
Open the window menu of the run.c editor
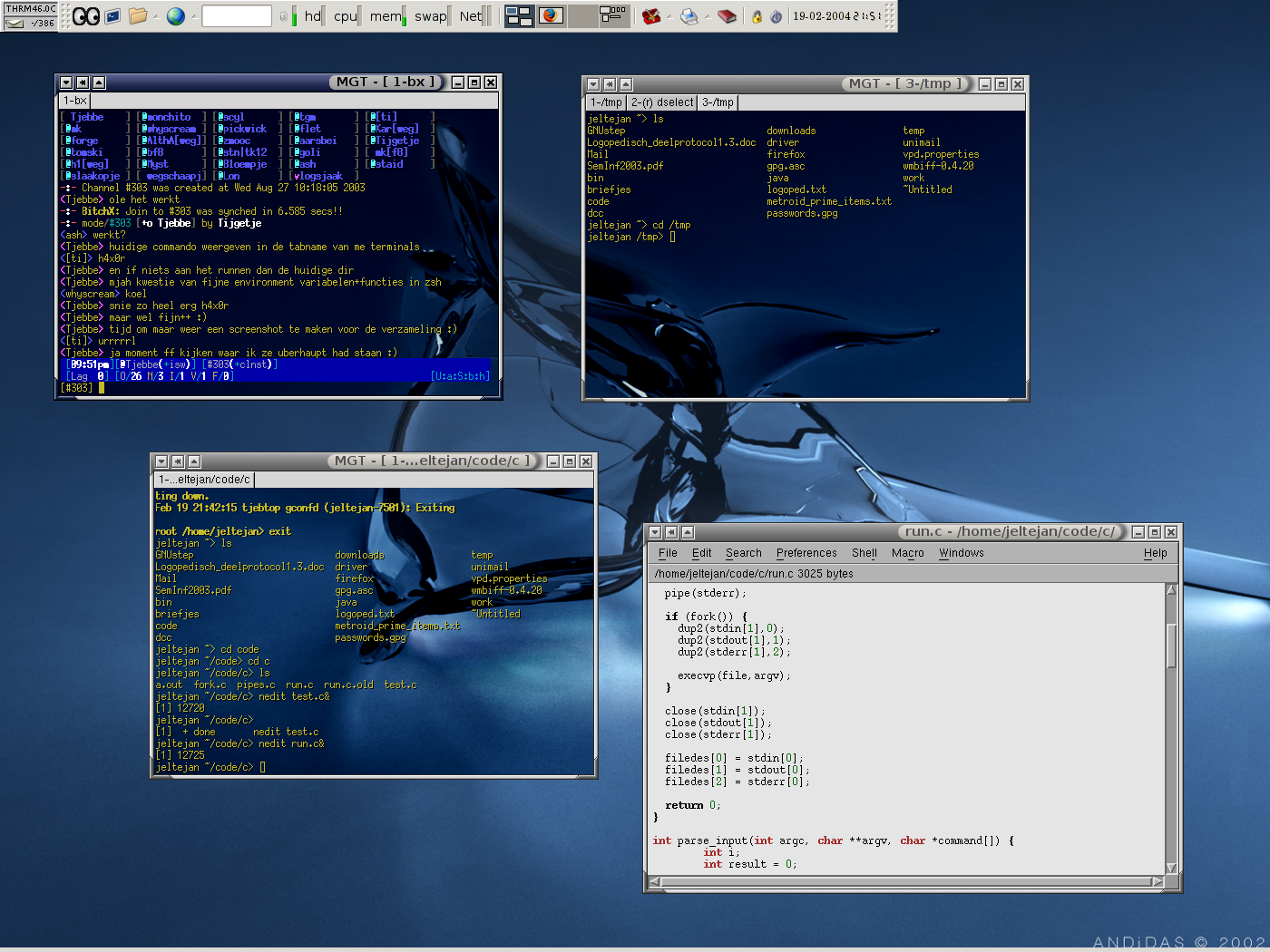coord(655,532)
